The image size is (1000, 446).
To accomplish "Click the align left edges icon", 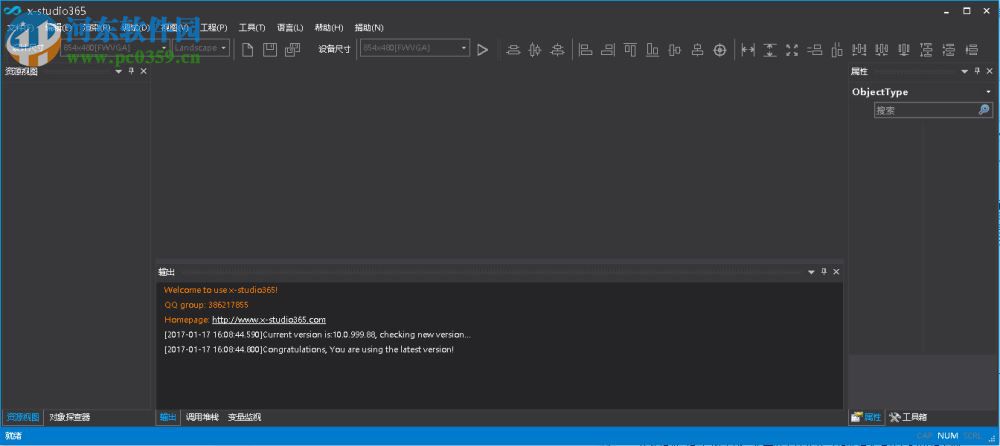I will coord(585,50).
